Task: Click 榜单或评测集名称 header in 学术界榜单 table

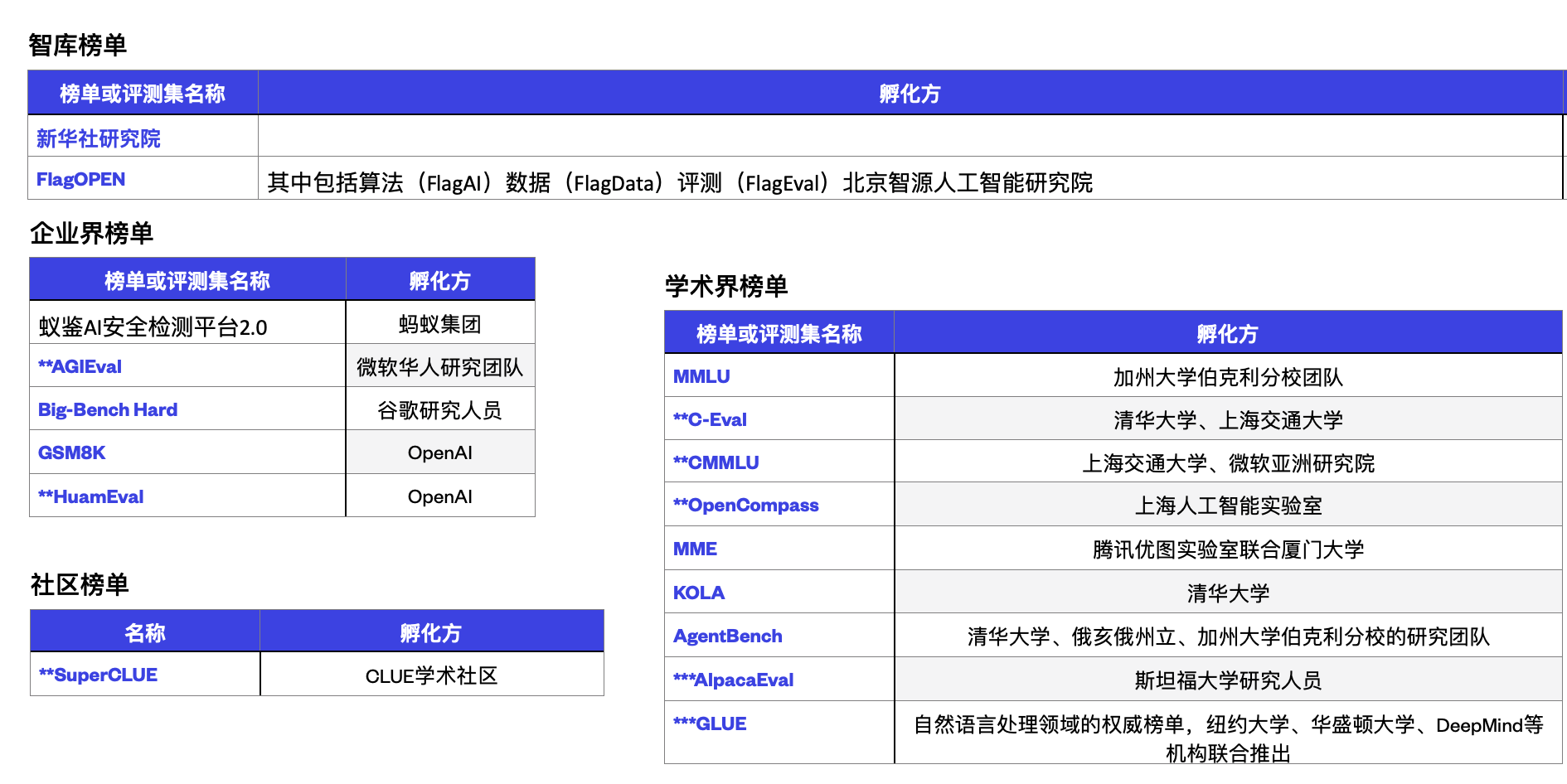Action: (779, 334)
